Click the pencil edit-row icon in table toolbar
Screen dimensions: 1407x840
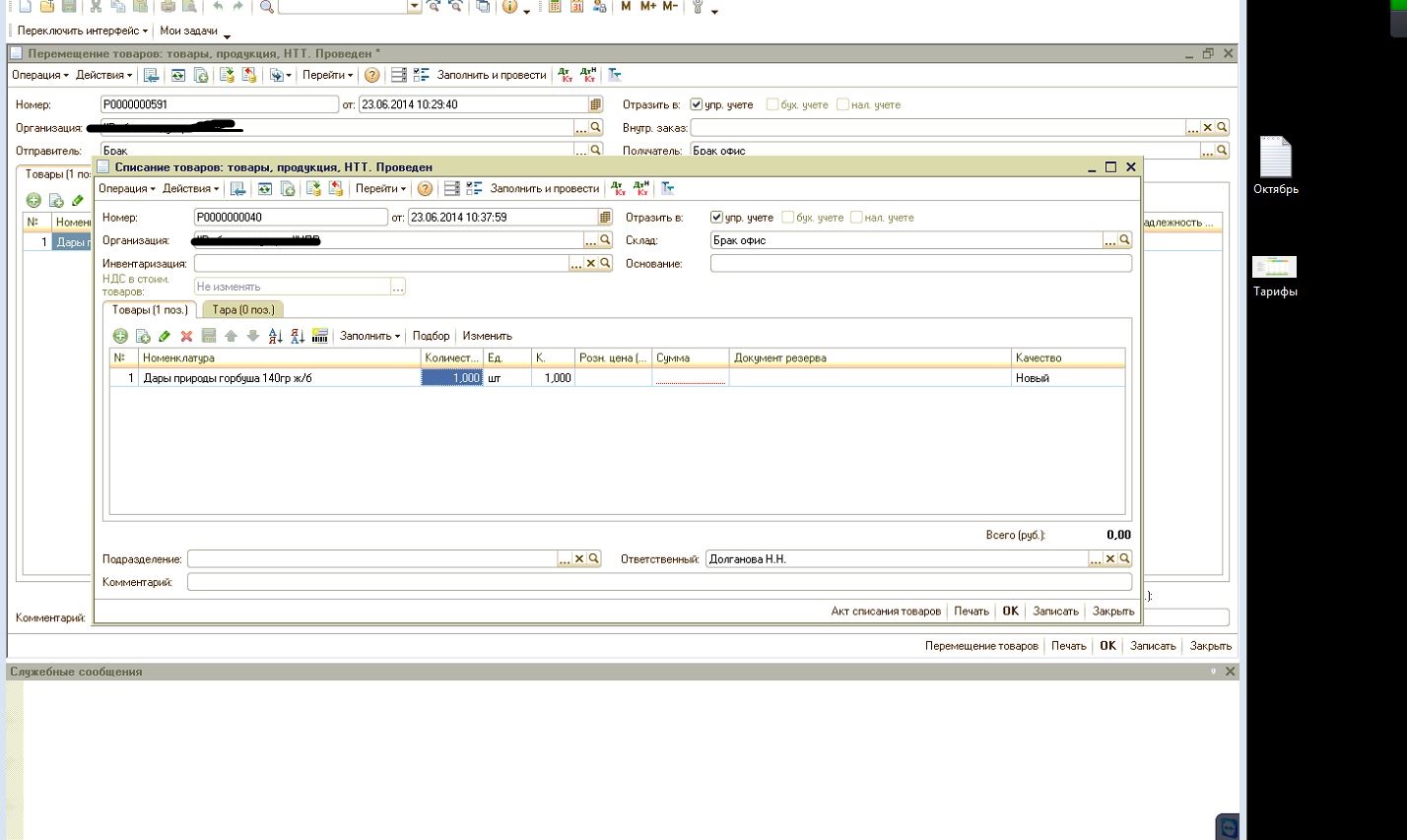[165, 337]
